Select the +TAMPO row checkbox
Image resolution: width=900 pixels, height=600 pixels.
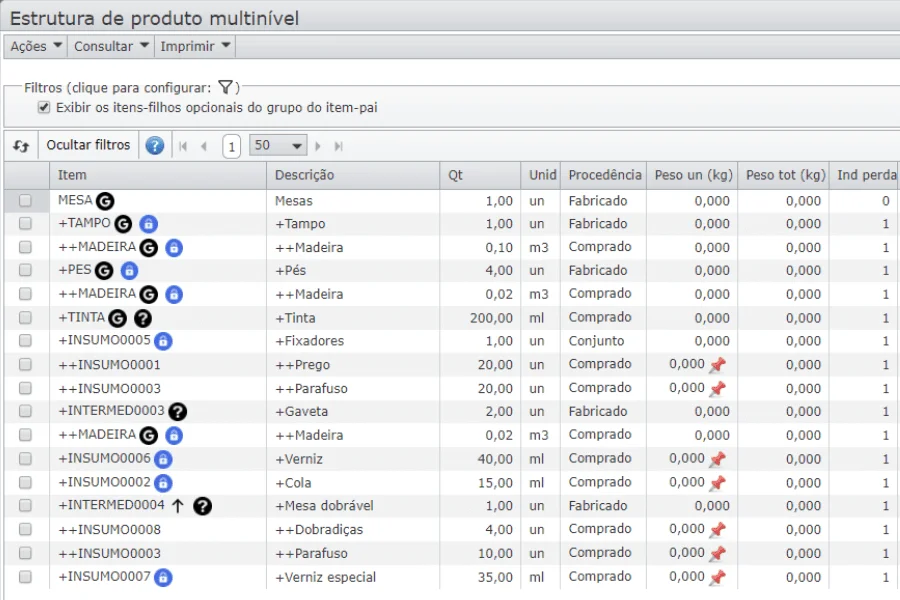25,223
